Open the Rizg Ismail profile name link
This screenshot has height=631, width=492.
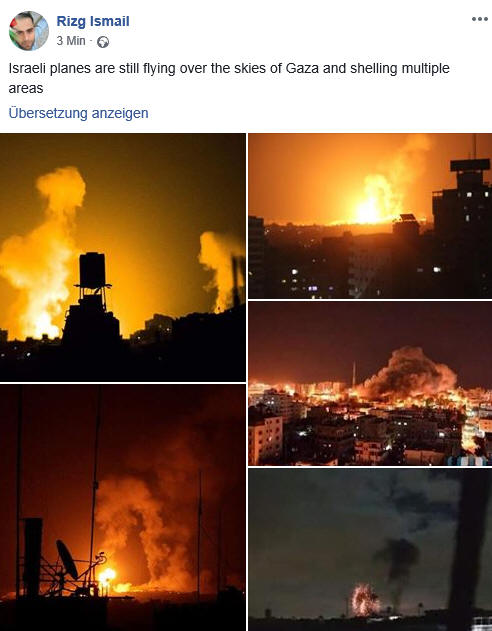point(93,21)
